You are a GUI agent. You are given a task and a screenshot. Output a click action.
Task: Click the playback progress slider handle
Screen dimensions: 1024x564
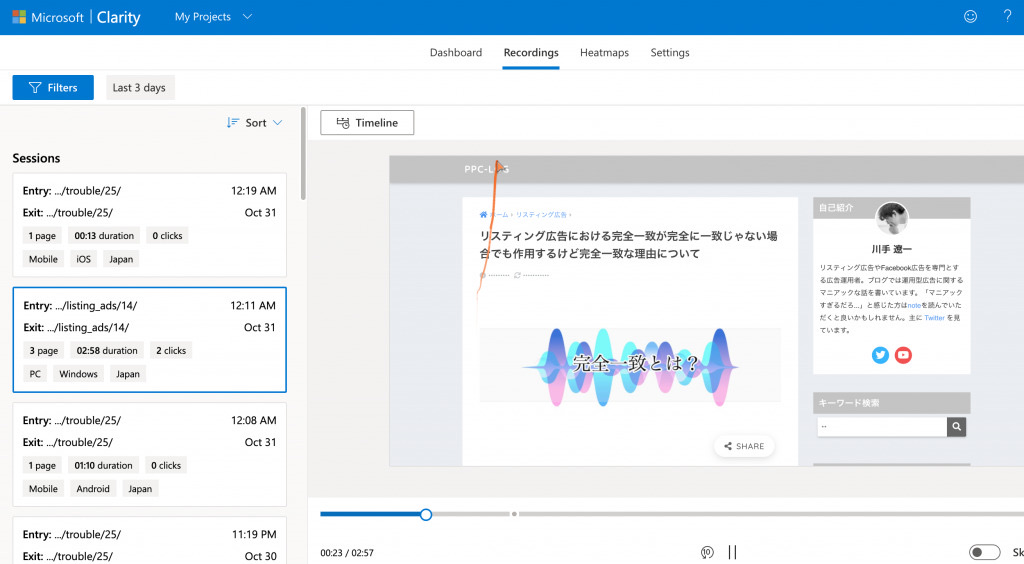[x=426, y=514]
